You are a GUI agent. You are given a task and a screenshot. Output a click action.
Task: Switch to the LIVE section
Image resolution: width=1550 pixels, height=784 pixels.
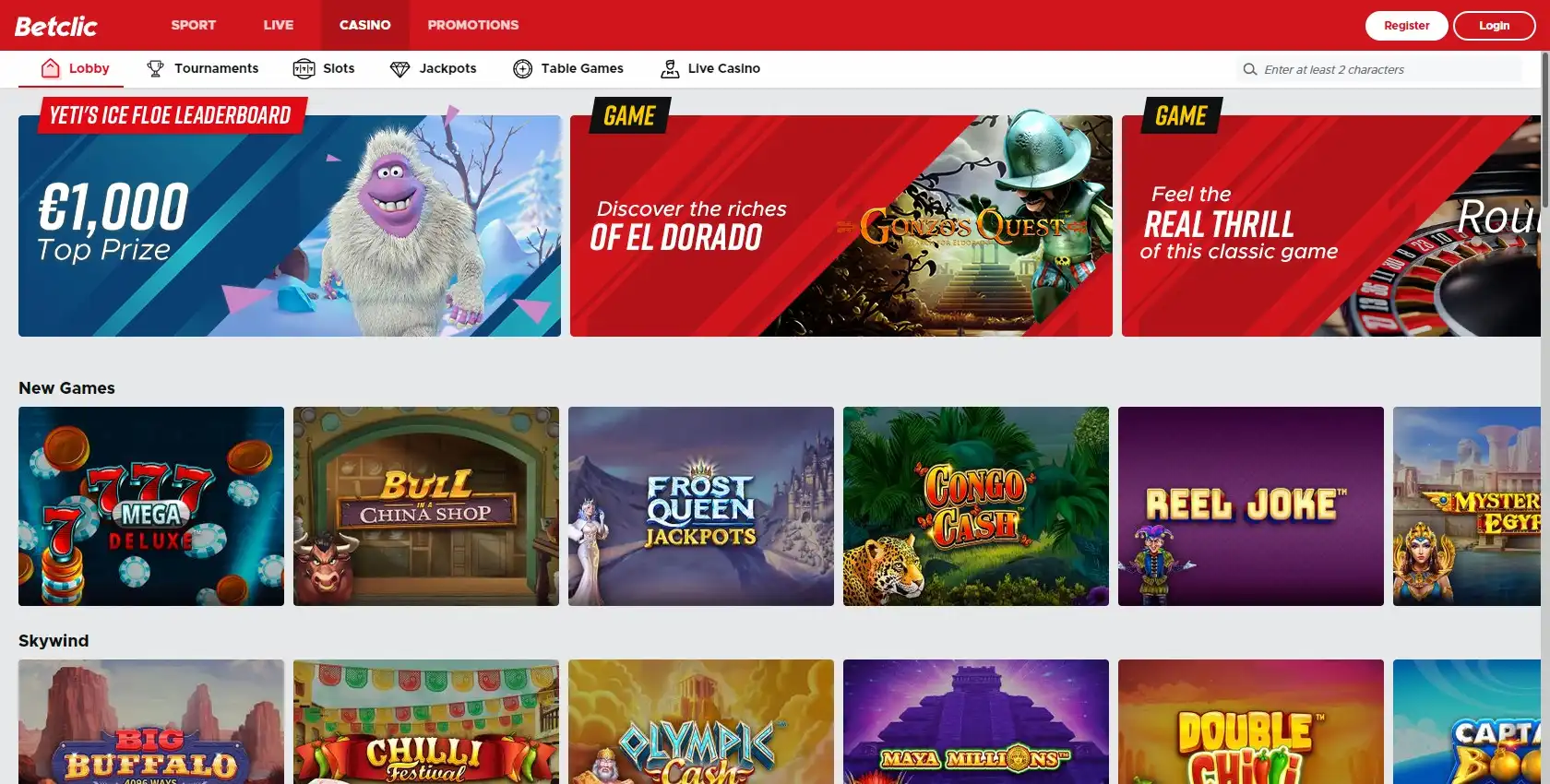click(x=278, y=25)
